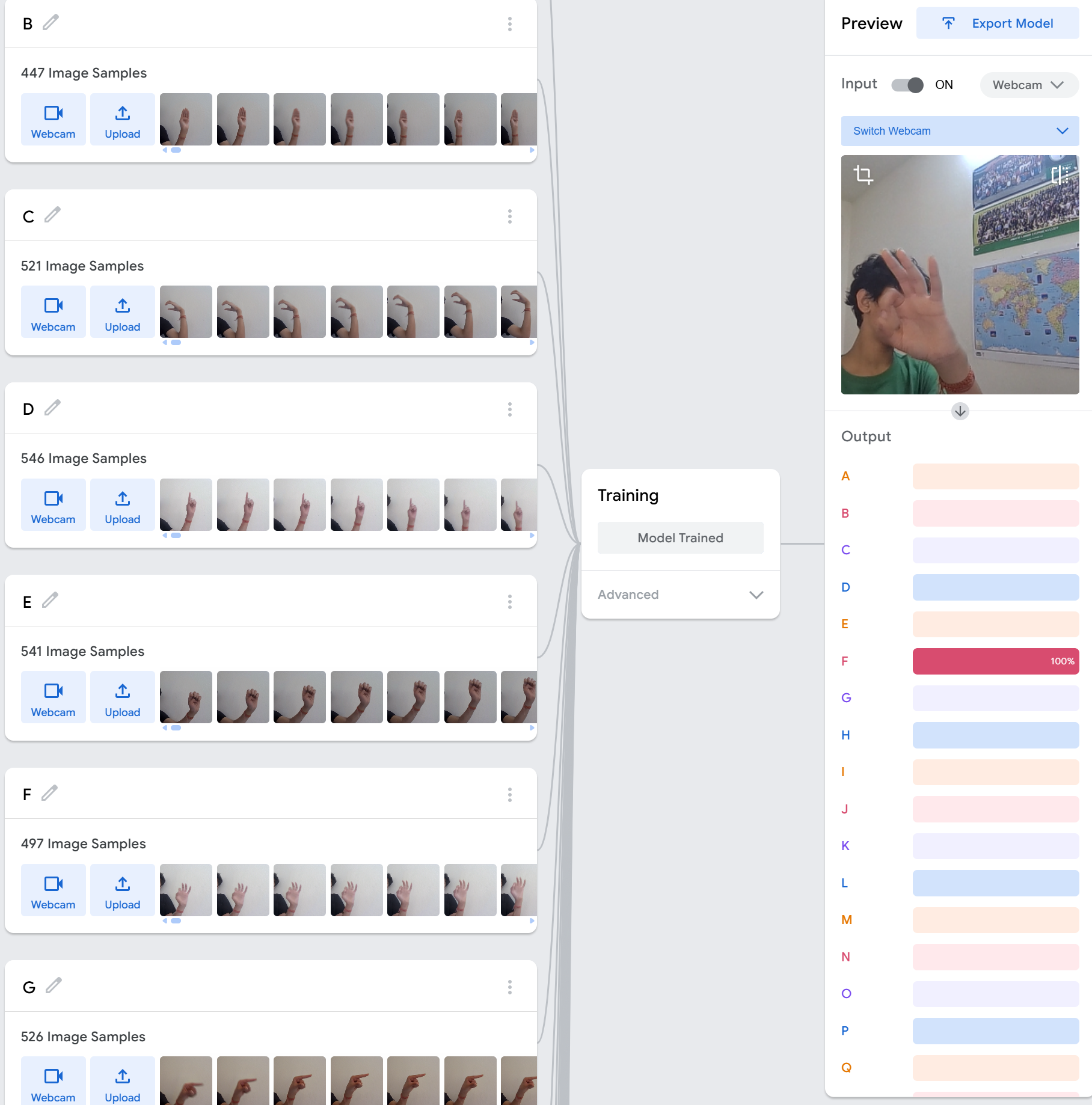Upload images to class C
The width and height of the screenshot is (1092, 1105).
[123, 312]
